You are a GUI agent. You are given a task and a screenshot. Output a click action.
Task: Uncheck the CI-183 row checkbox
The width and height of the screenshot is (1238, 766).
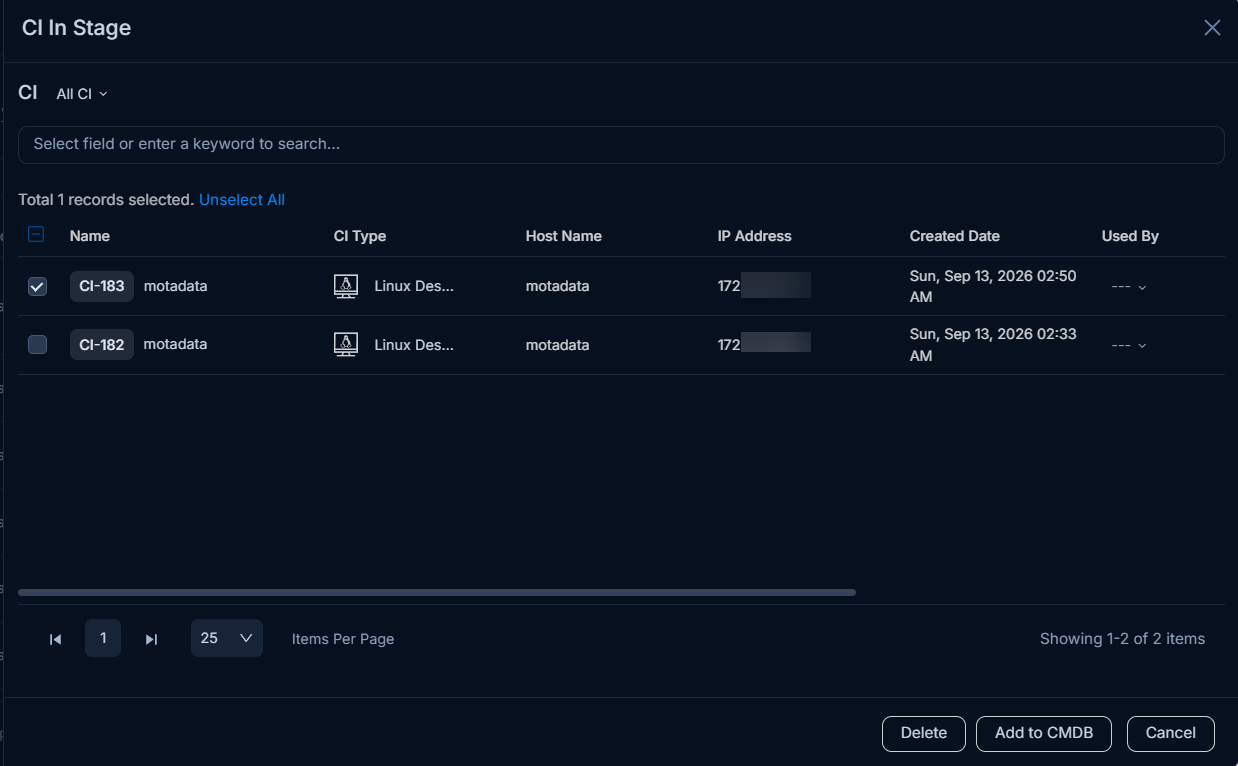[37, 287]
